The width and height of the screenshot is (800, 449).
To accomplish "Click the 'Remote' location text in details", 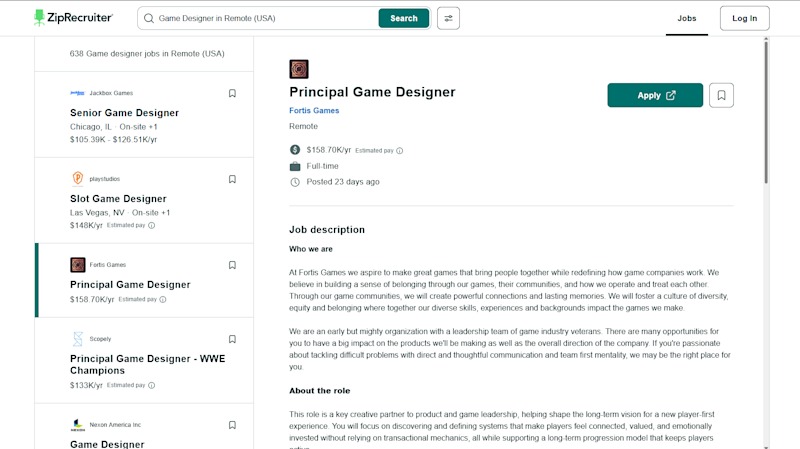I will (304, 126).
